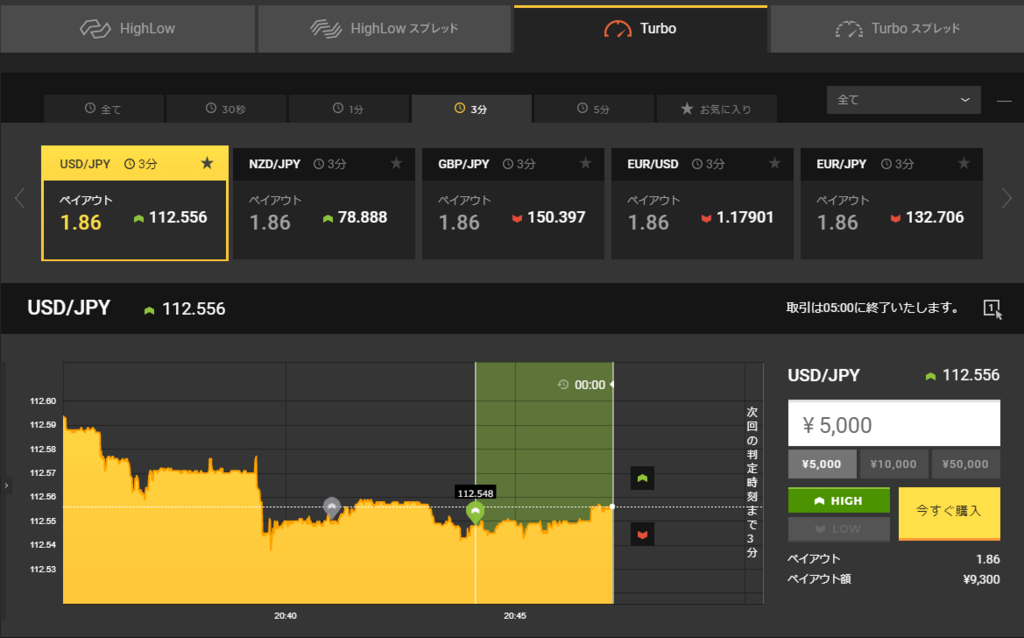
Task: Toggle the favorite star on NZD/JPY card
Action: coord(396,163)
